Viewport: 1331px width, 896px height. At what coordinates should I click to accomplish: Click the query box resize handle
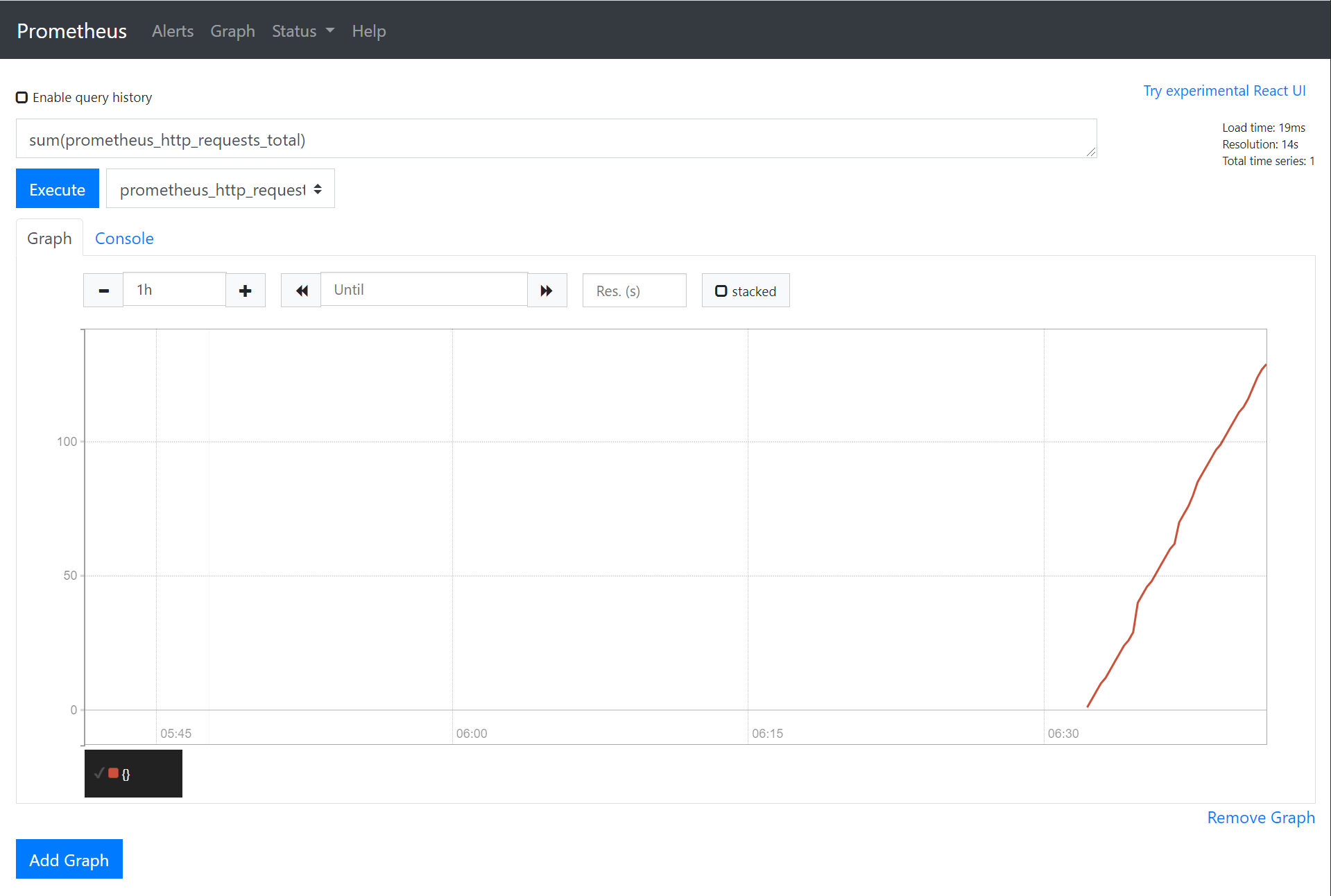(1091, 152)
